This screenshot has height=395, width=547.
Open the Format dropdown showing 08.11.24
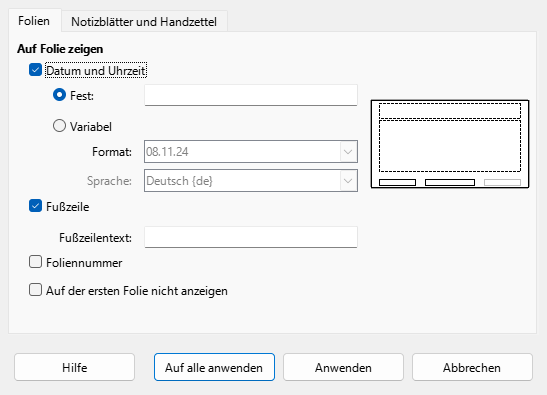point(251,152)
